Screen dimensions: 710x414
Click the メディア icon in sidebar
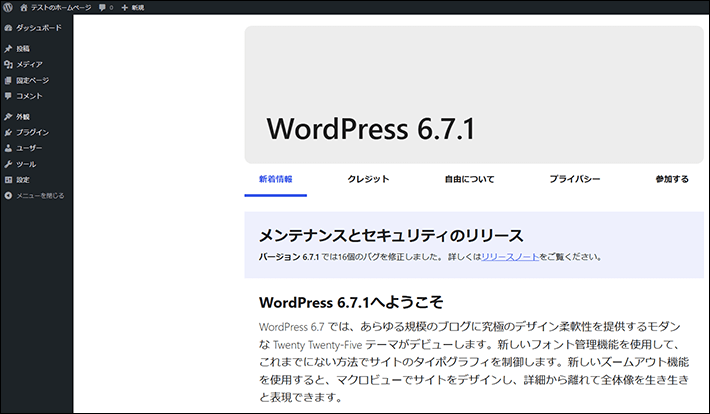(8, 64)
